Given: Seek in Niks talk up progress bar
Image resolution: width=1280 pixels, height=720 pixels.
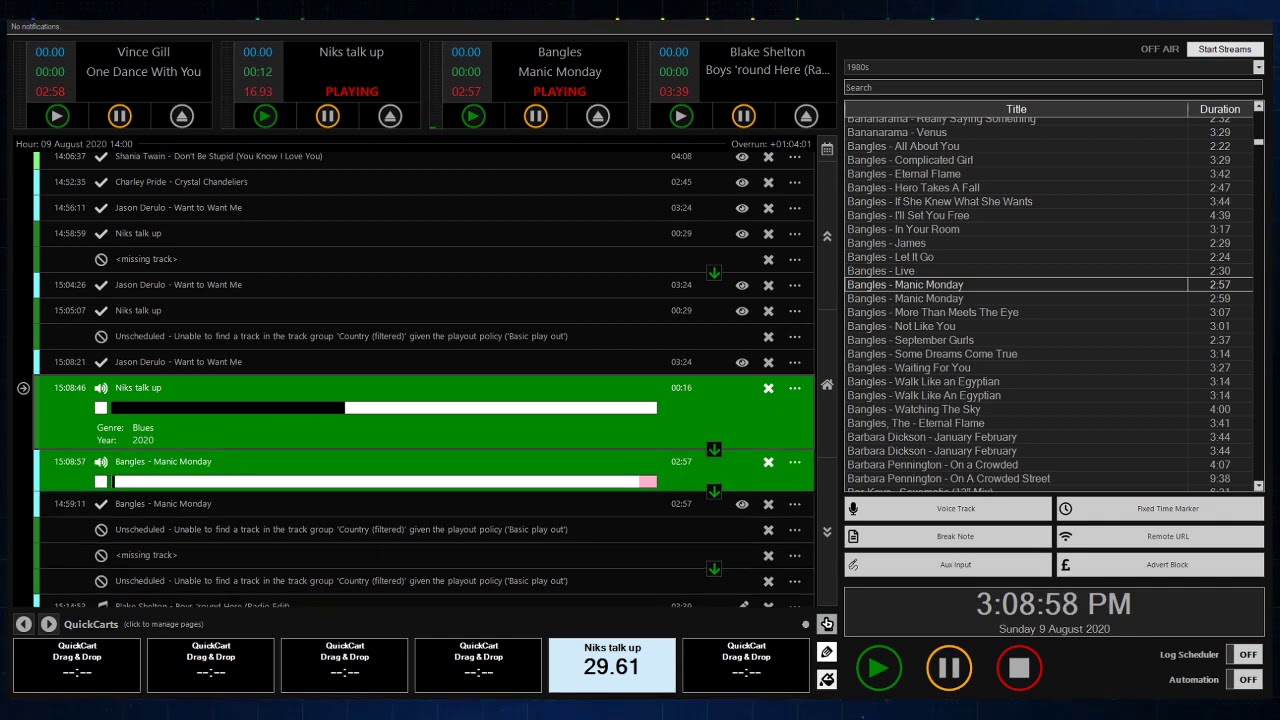Looking at the screenshot, I should click(x=384, y=408).
